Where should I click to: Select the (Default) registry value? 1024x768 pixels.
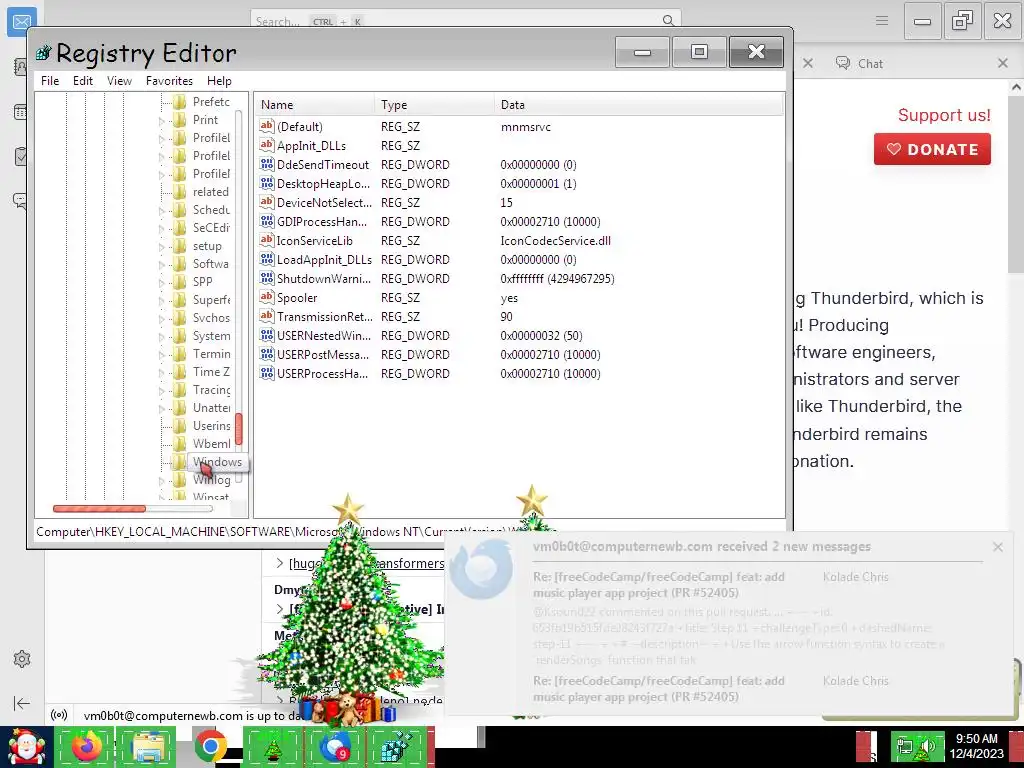tap(300, 127)
